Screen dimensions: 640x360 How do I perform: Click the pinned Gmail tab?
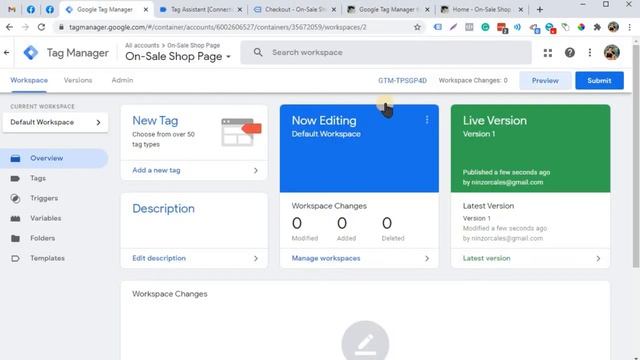11,9
